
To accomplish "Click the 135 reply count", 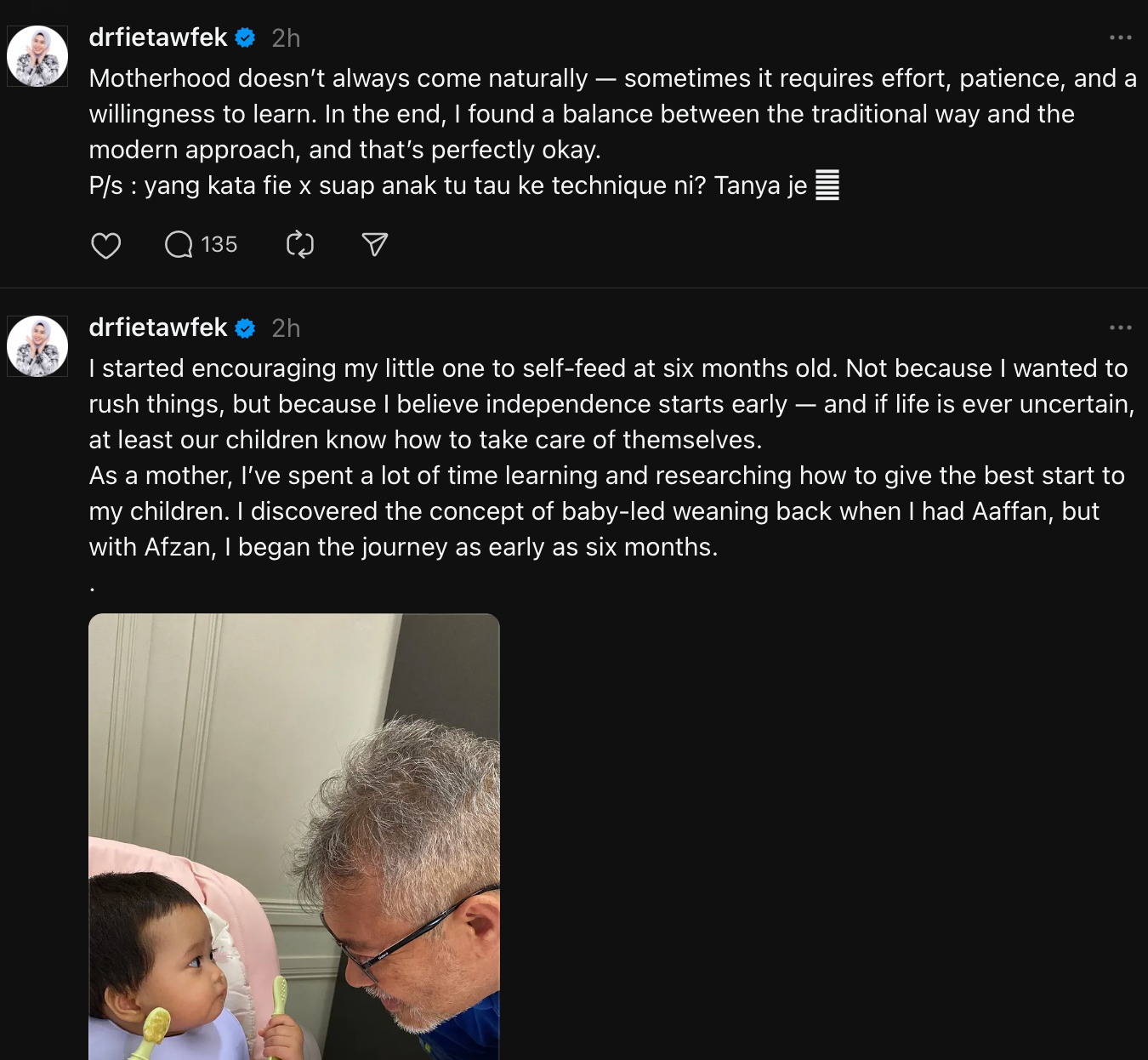I will 219,245.
